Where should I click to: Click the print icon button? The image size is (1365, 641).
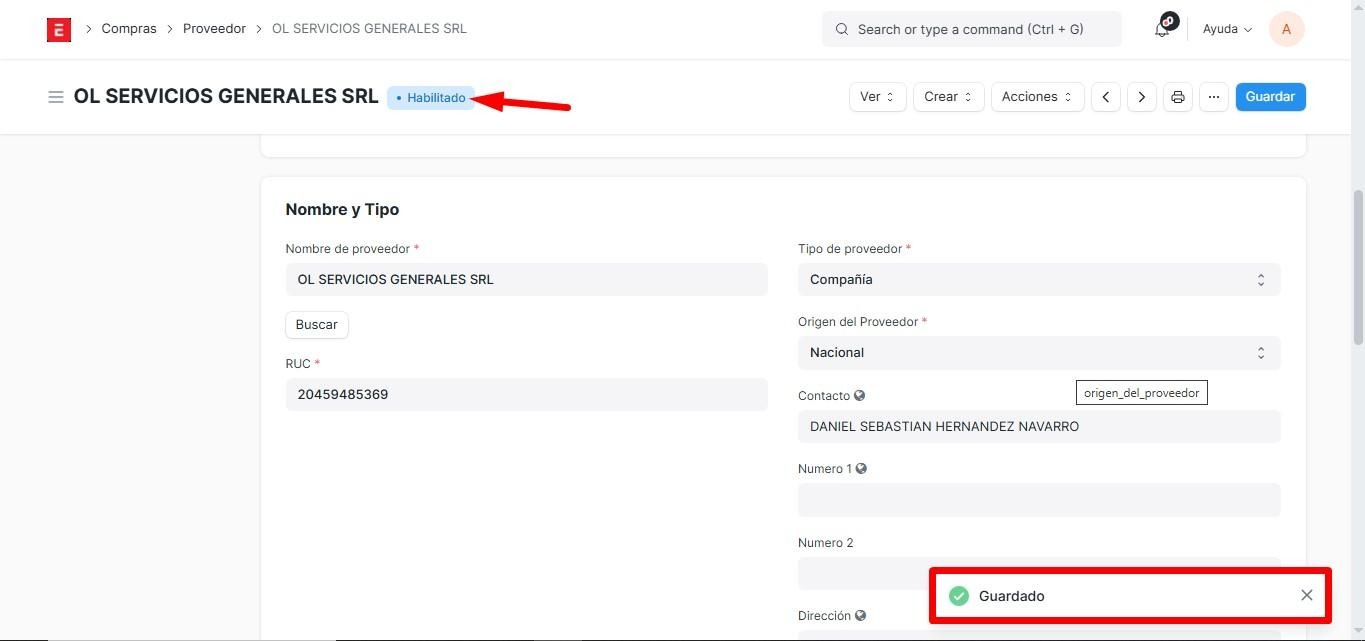tap(1177, 97)
